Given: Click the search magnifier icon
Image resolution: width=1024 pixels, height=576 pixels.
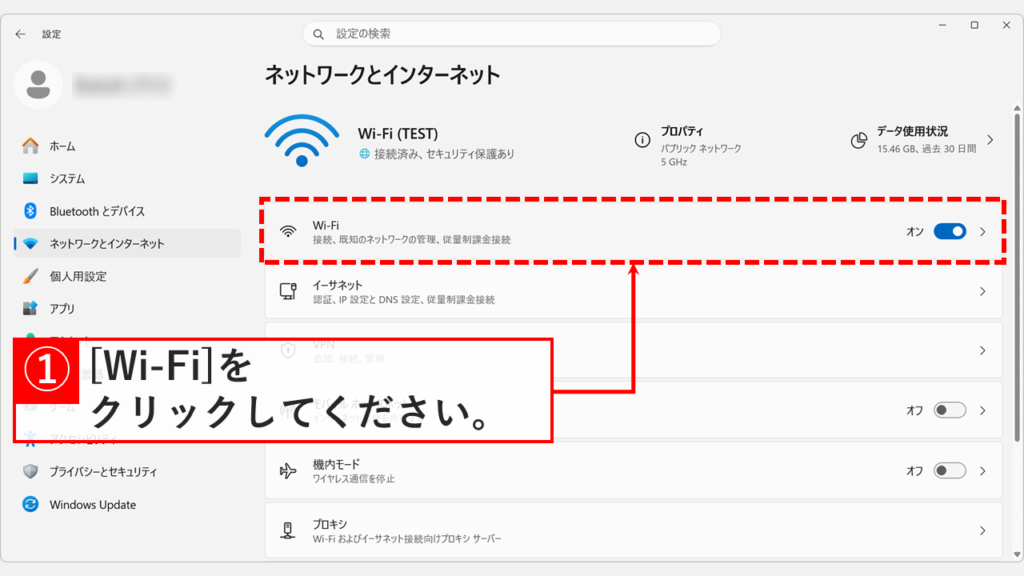Looking at the screenshot, I should point(319,34).
